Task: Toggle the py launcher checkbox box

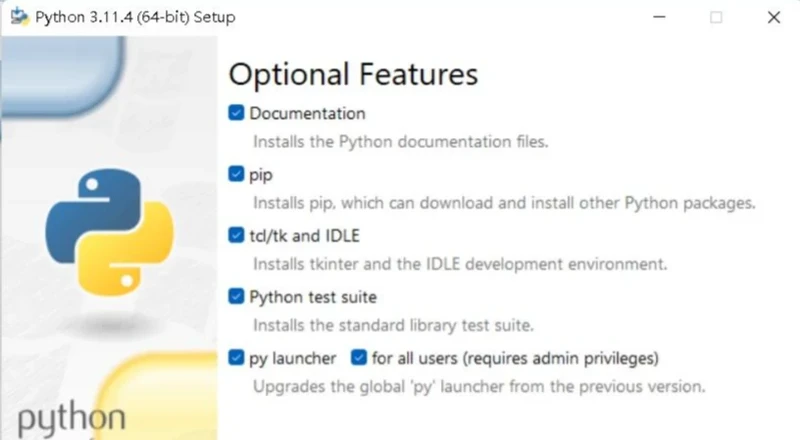Action: [236, 357]
